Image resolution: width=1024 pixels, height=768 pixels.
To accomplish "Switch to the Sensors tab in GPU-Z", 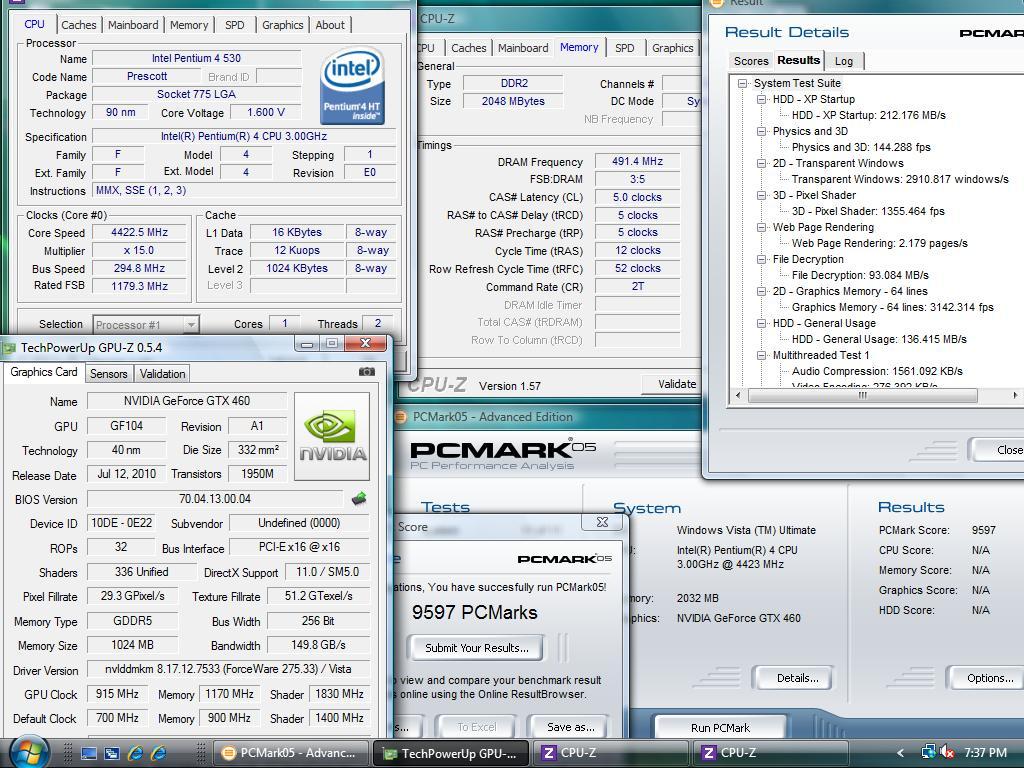I will click(x=108, y=374).
